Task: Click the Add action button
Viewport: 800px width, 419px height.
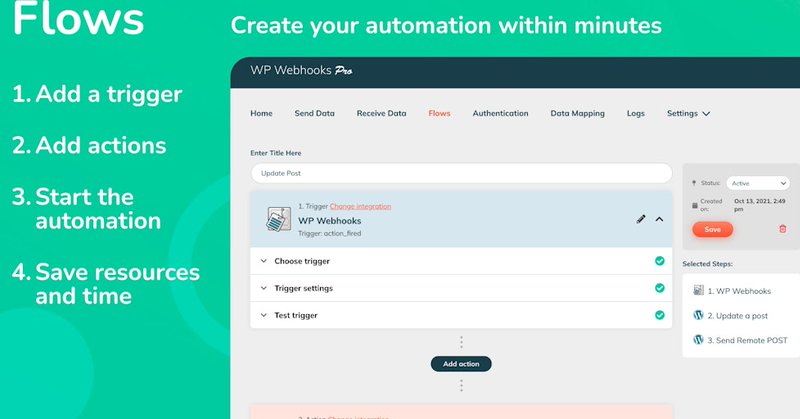Action: coord(461,364)
